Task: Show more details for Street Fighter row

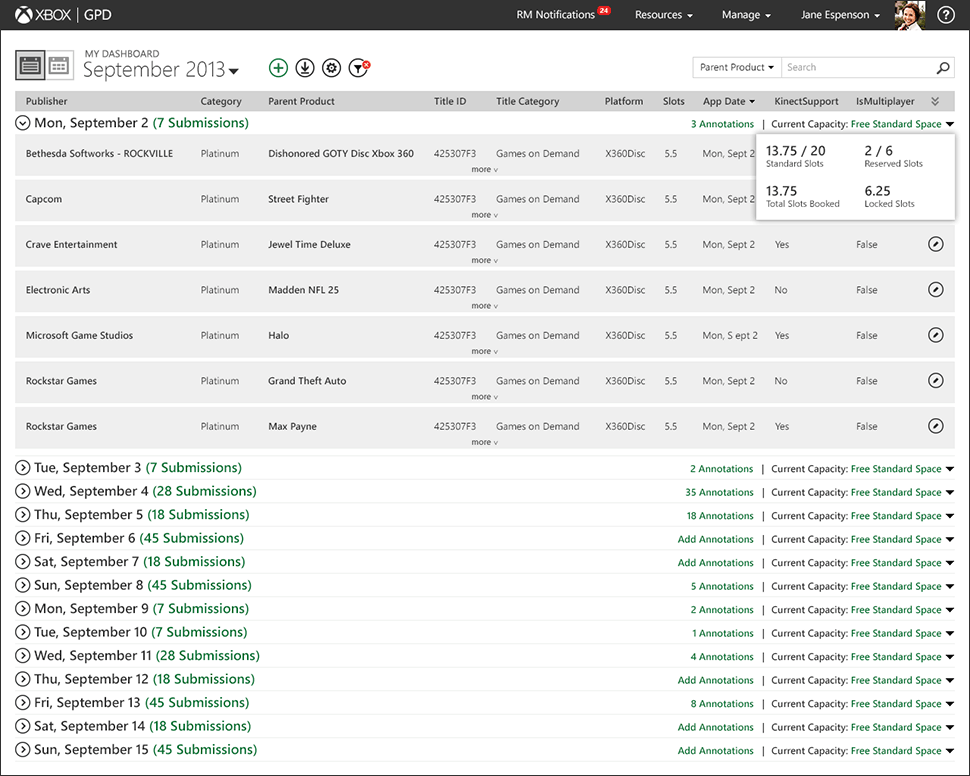Action: 484,215
